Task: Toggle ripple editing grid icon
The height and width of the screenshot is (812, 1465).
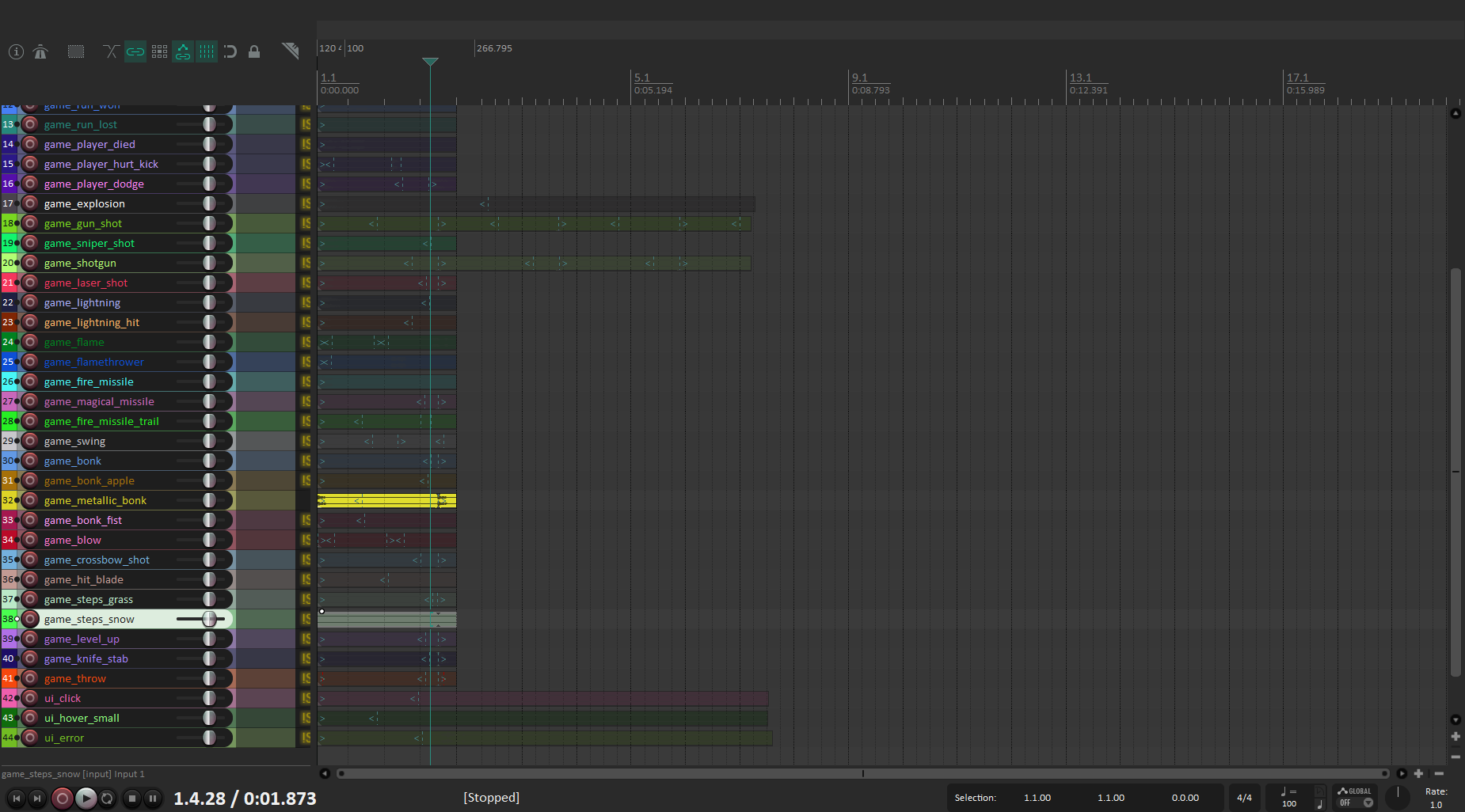Action: tap(159, 52)
